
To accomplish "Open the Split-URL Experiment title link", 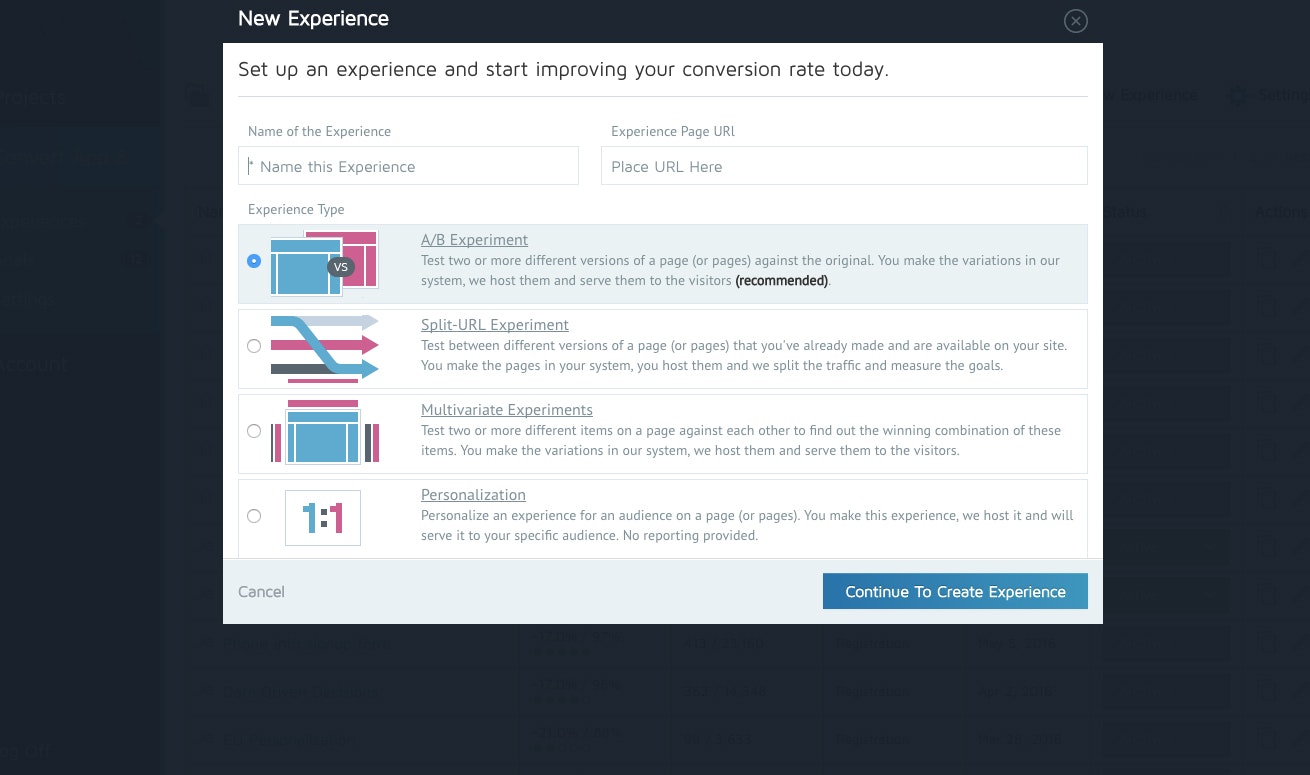I will pyautogui.click(x=495, y=325).
